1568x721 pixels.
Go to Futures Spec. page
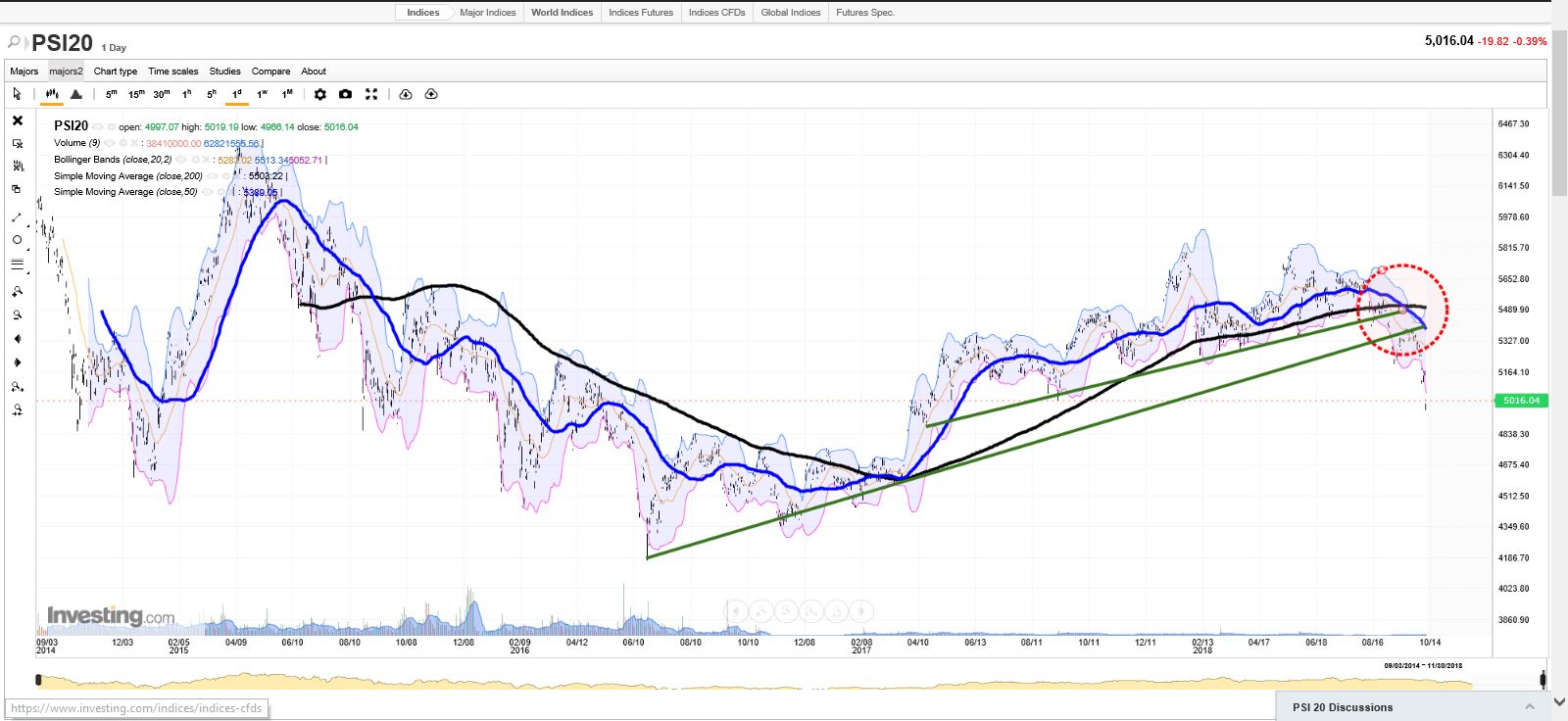click(865, 13)
